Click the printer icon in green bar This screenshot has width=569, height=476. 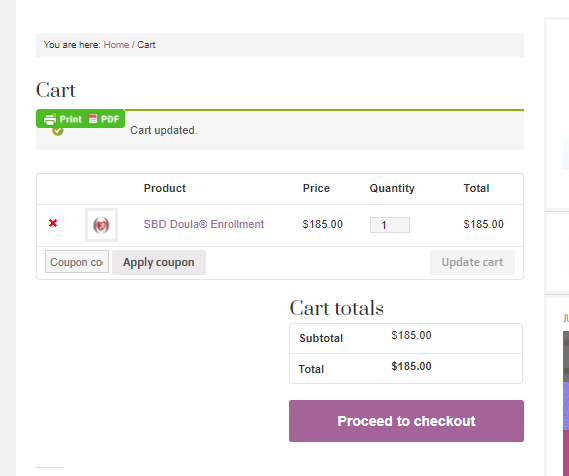pyautogui.click(x=50, y=119)
